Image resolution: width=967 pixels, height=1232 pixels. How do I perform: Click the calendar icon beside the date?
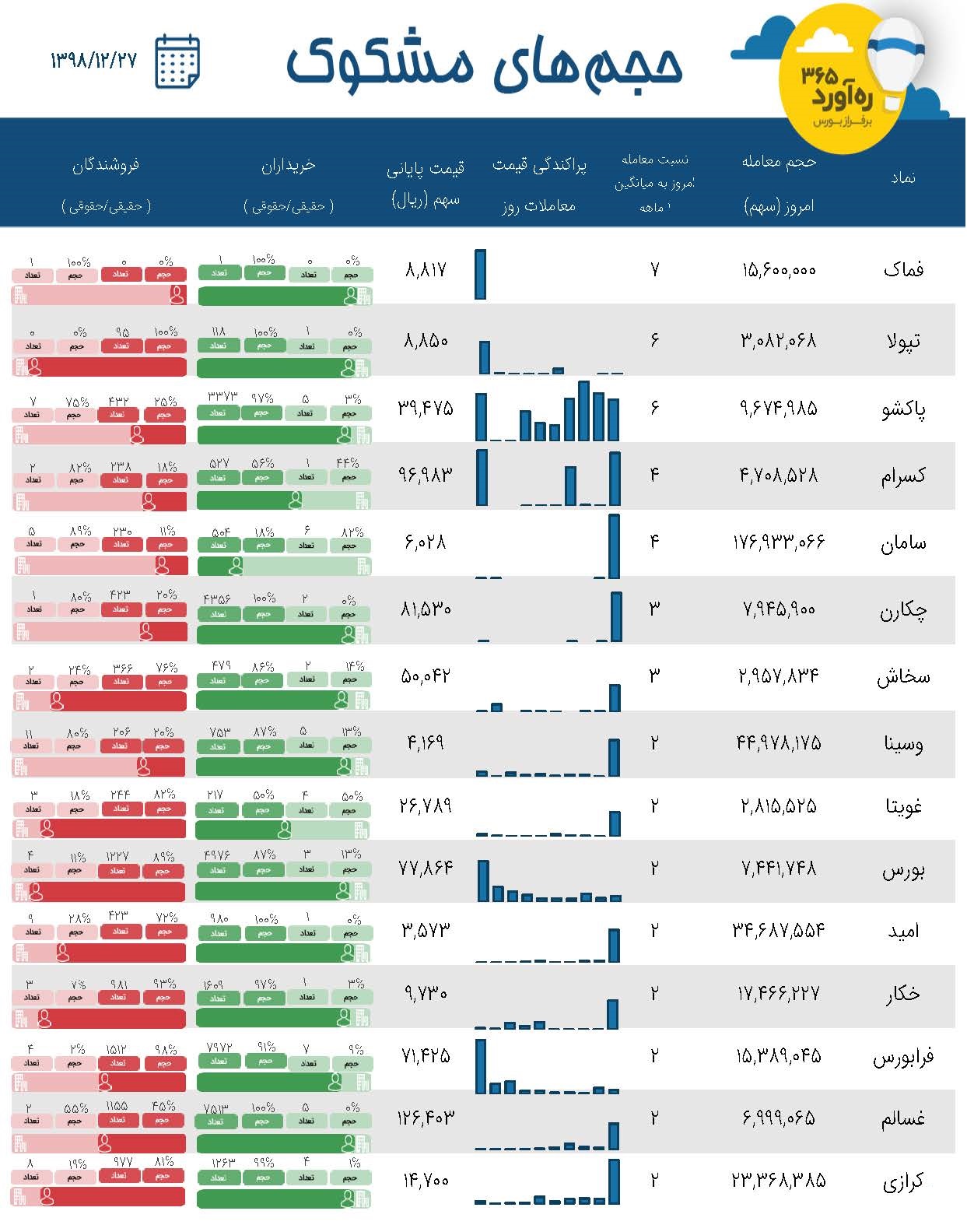click(177, 61)
